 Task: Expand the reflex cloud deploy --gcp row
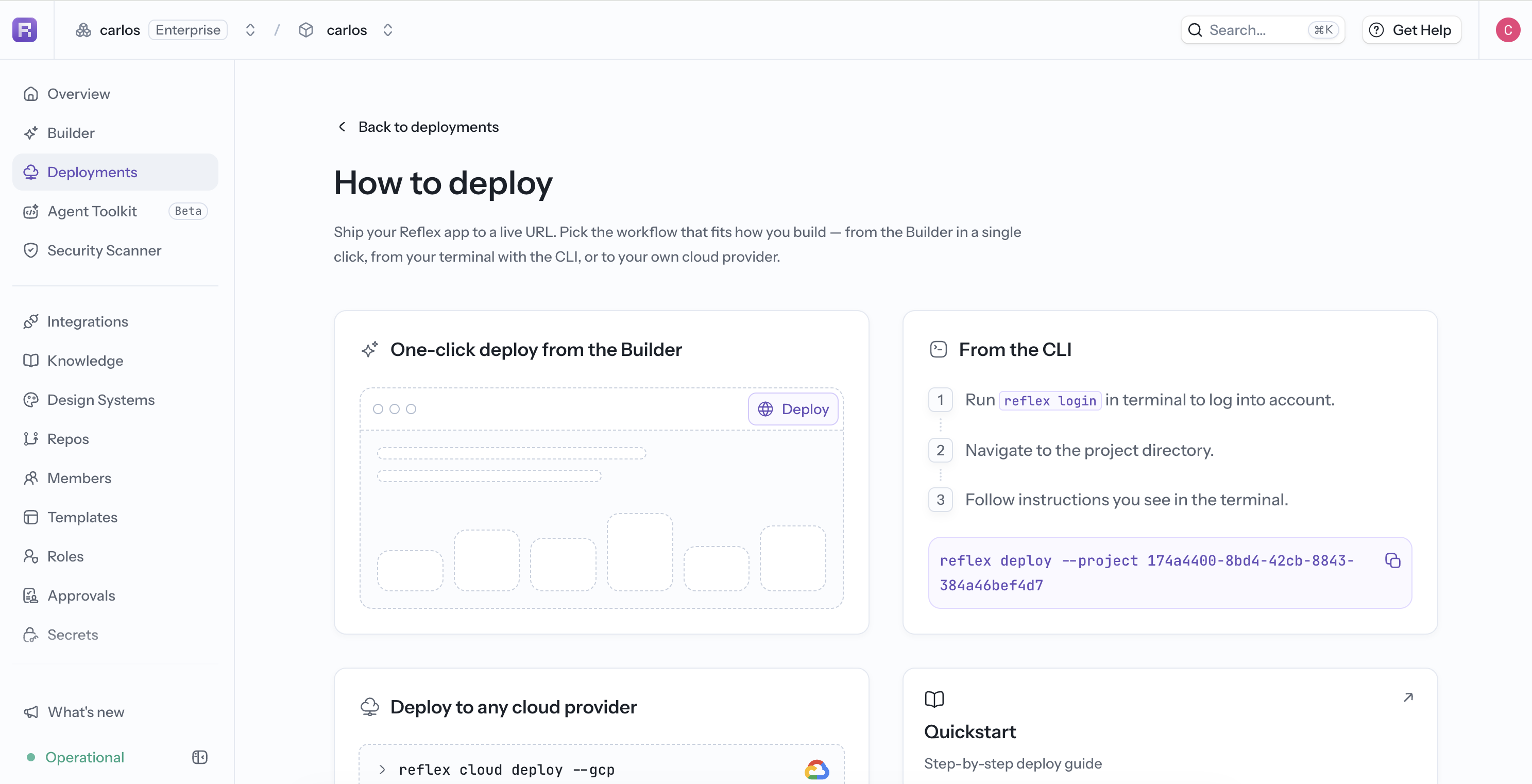pos(382,770)
